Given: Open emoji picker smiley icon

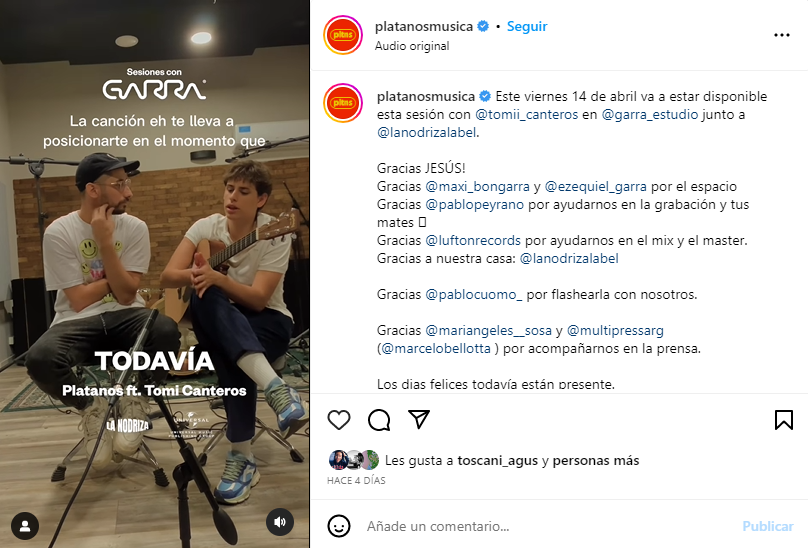Looking at the screenshot, I should (x=339, y=526).
